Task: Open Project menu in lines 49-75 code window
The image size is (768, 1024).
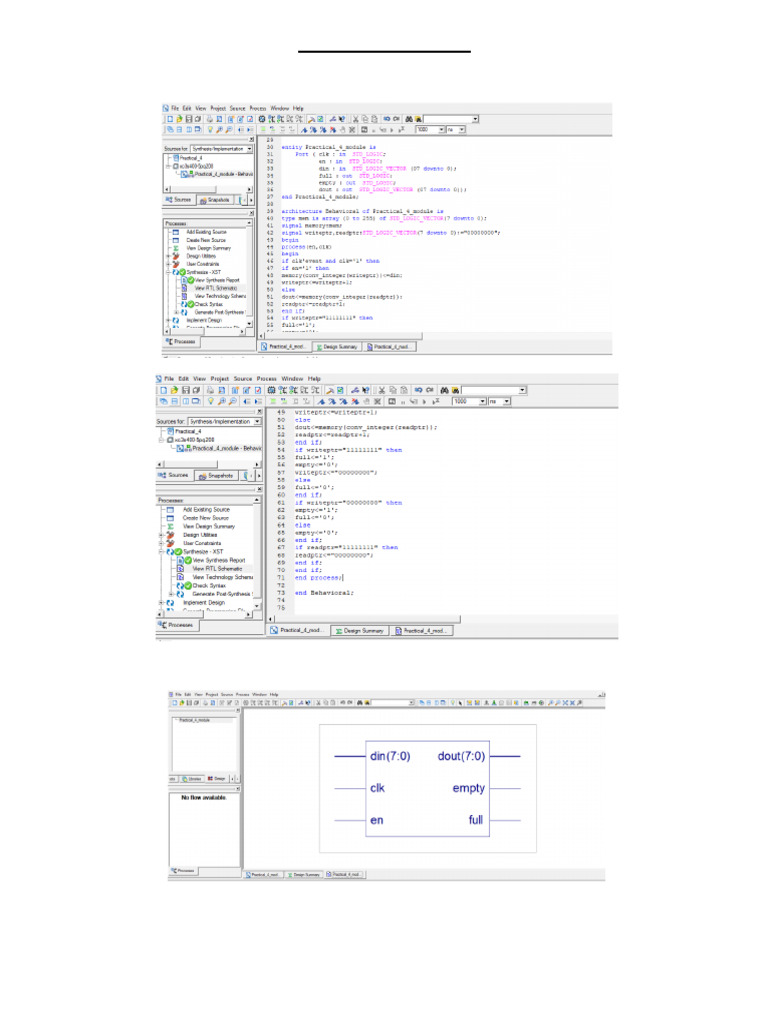Action: point(220,378)
